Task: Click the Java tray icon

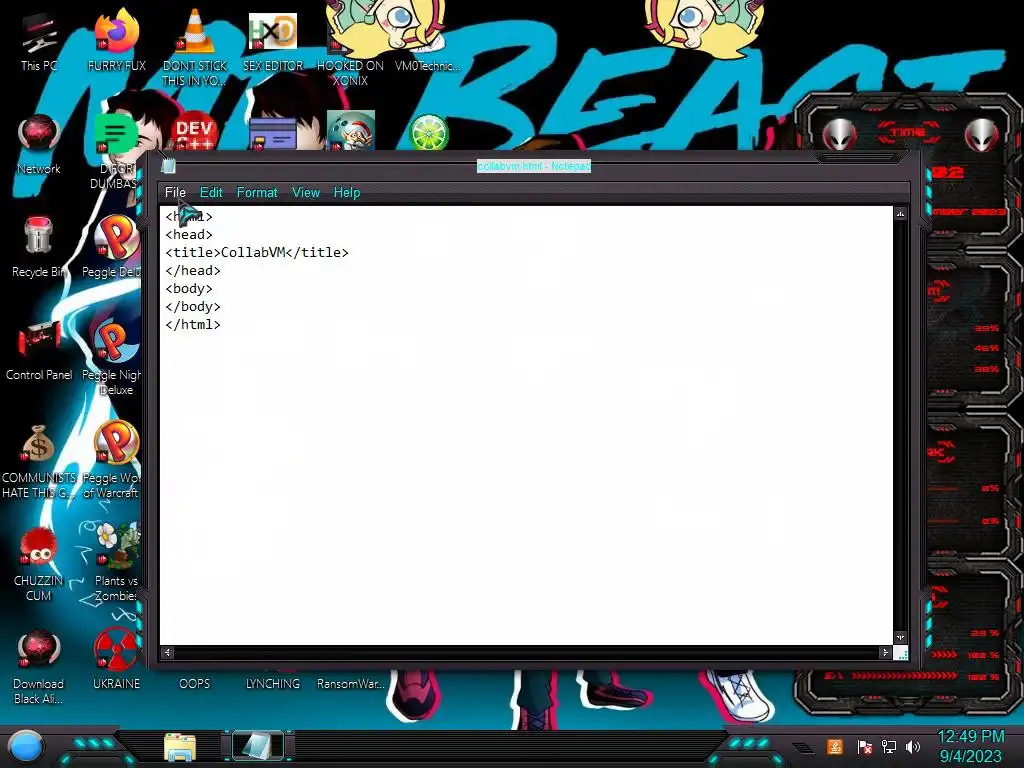Action: pos(835,746)
